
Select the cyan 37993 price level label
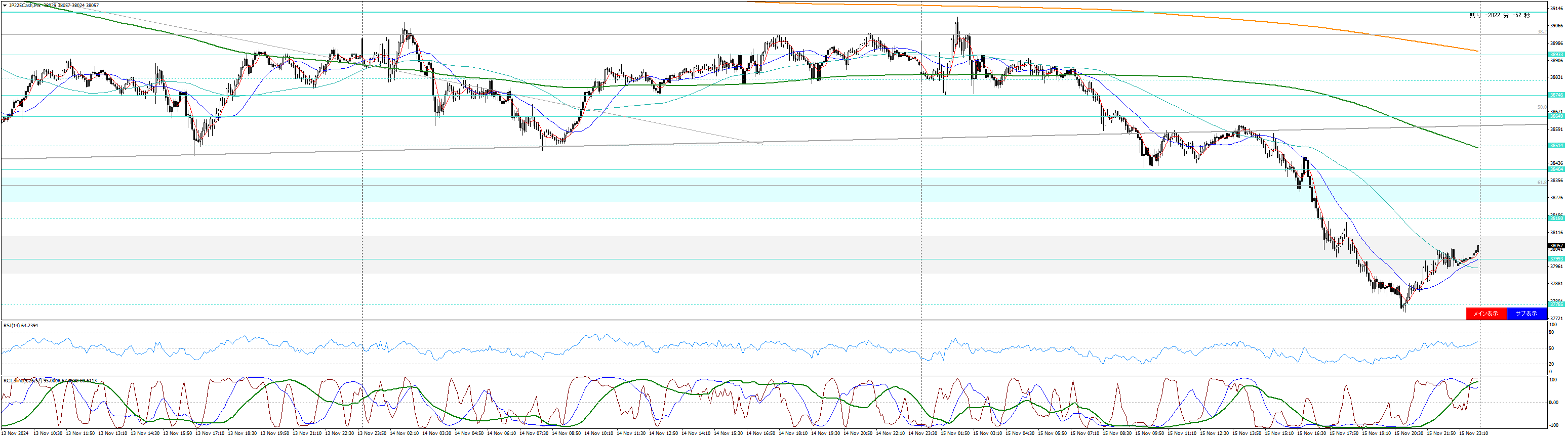[x=1556, y=259]
